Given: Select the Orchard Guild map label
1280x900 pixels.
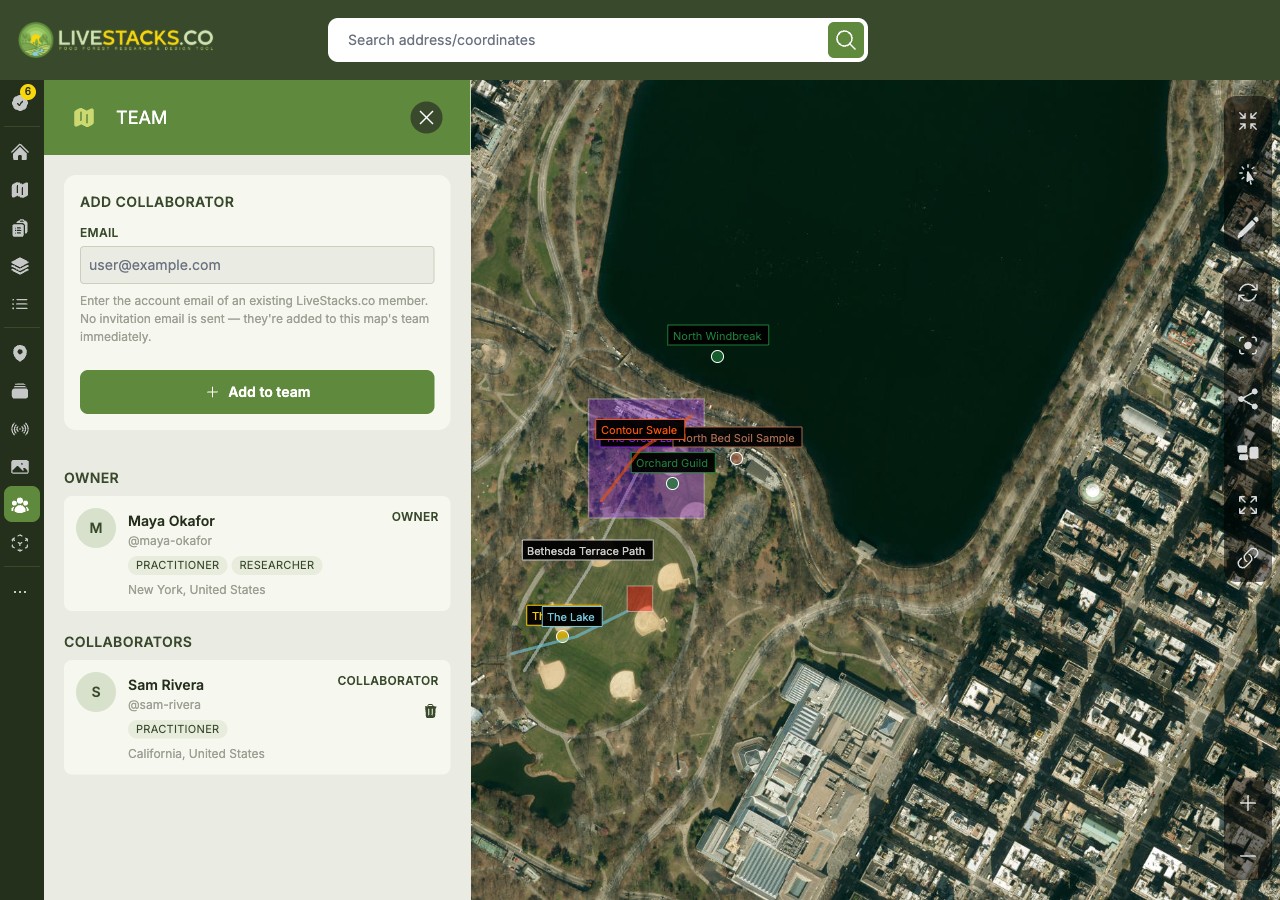Looking at the screenshot, I should pos(672,463).
